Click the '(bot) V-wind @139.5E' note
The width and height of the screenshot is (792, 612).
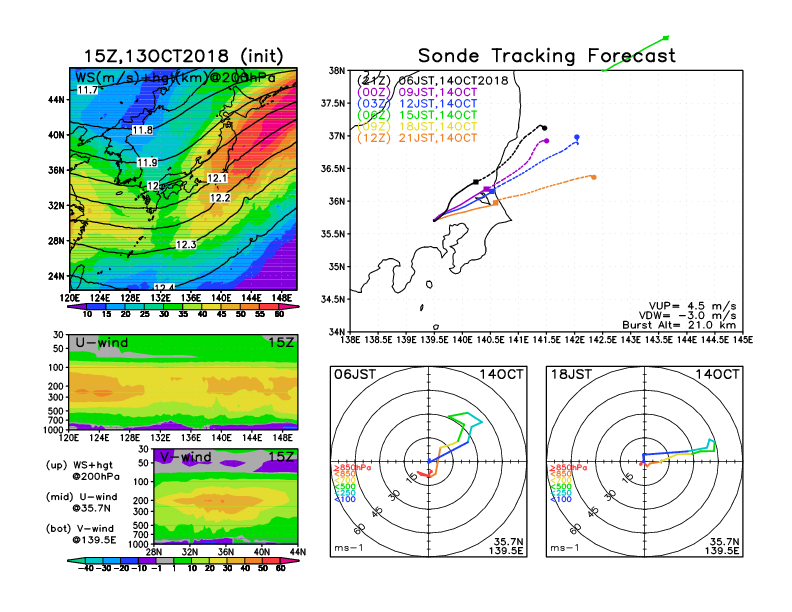point(81,534)
